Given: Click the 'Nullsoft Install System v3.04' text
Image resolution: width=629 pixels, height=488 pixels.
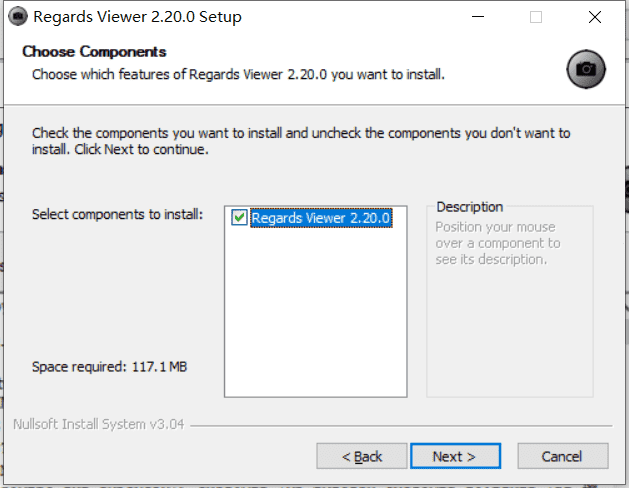Looking at the screenshot, I should tap(99, 424).
